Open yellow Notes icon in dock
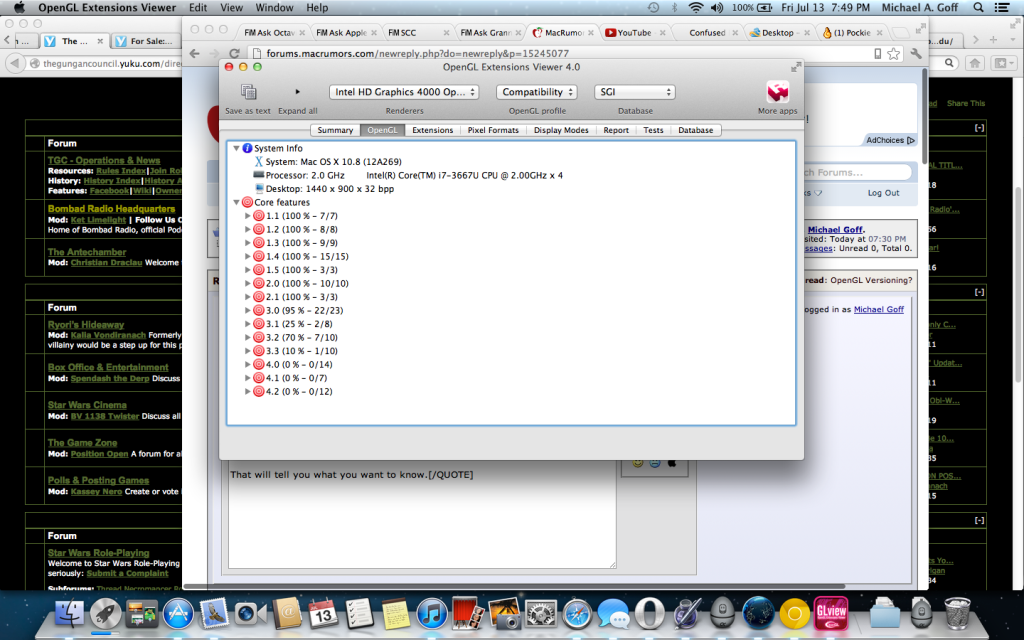This screenshot has height=640, width=1024. click(395, 614)
